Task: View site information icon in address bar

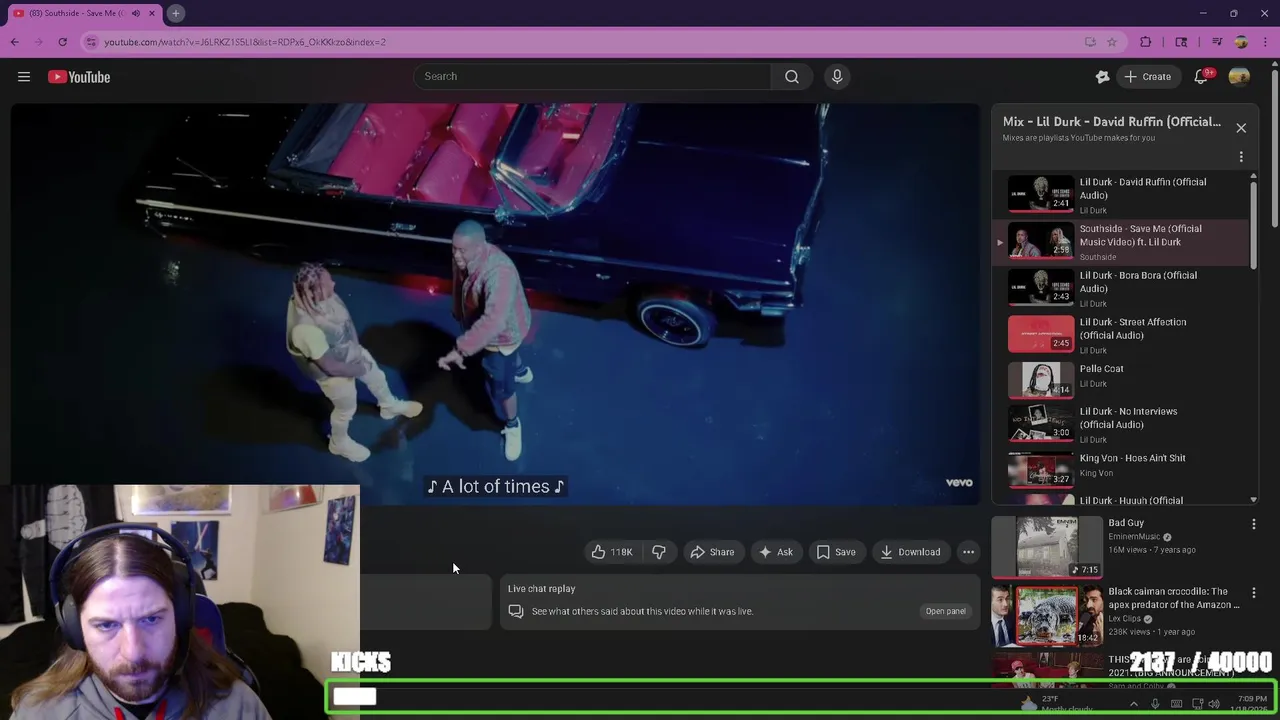Action: [92, 42]
